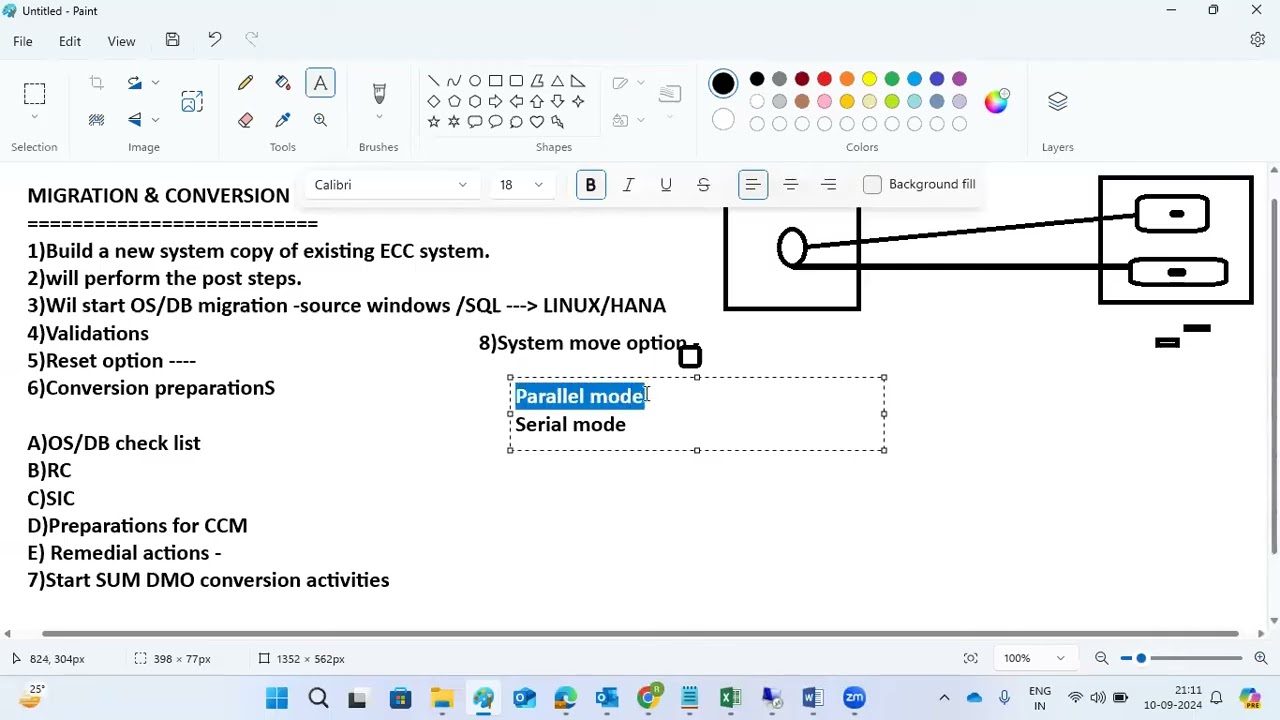Select the red color swatch
Image resolution: width=1280 pixels, height=720 pixels.
(x=824, y=79)
